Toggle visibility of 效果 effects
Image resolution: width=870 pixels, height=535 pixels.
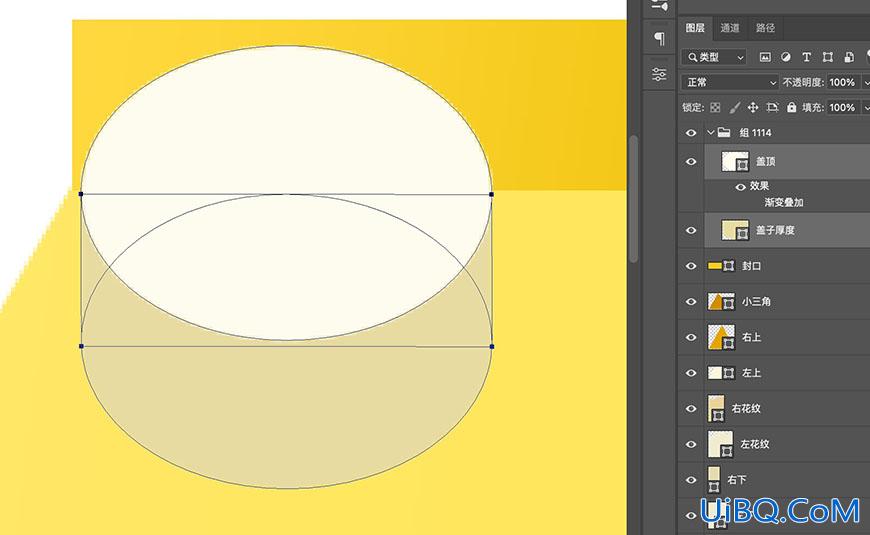(740, 187)
